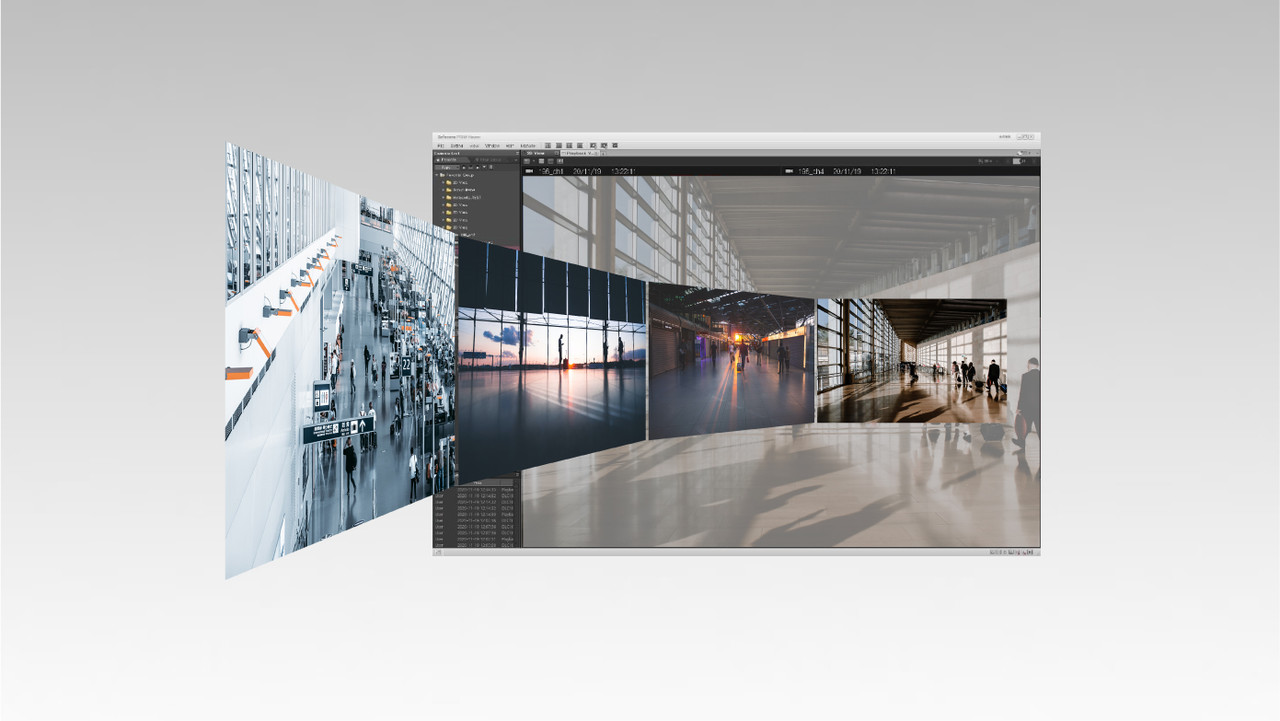Open the Window menu
The width and height of the screenshot is (1280, 721).
coord(492,145)
